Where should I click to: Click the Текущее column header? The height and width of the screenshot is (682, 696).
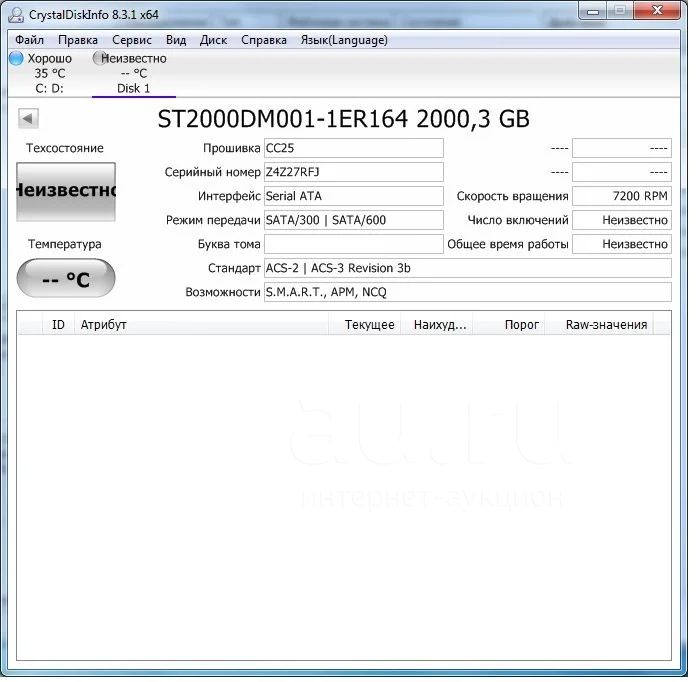[364, 325]
